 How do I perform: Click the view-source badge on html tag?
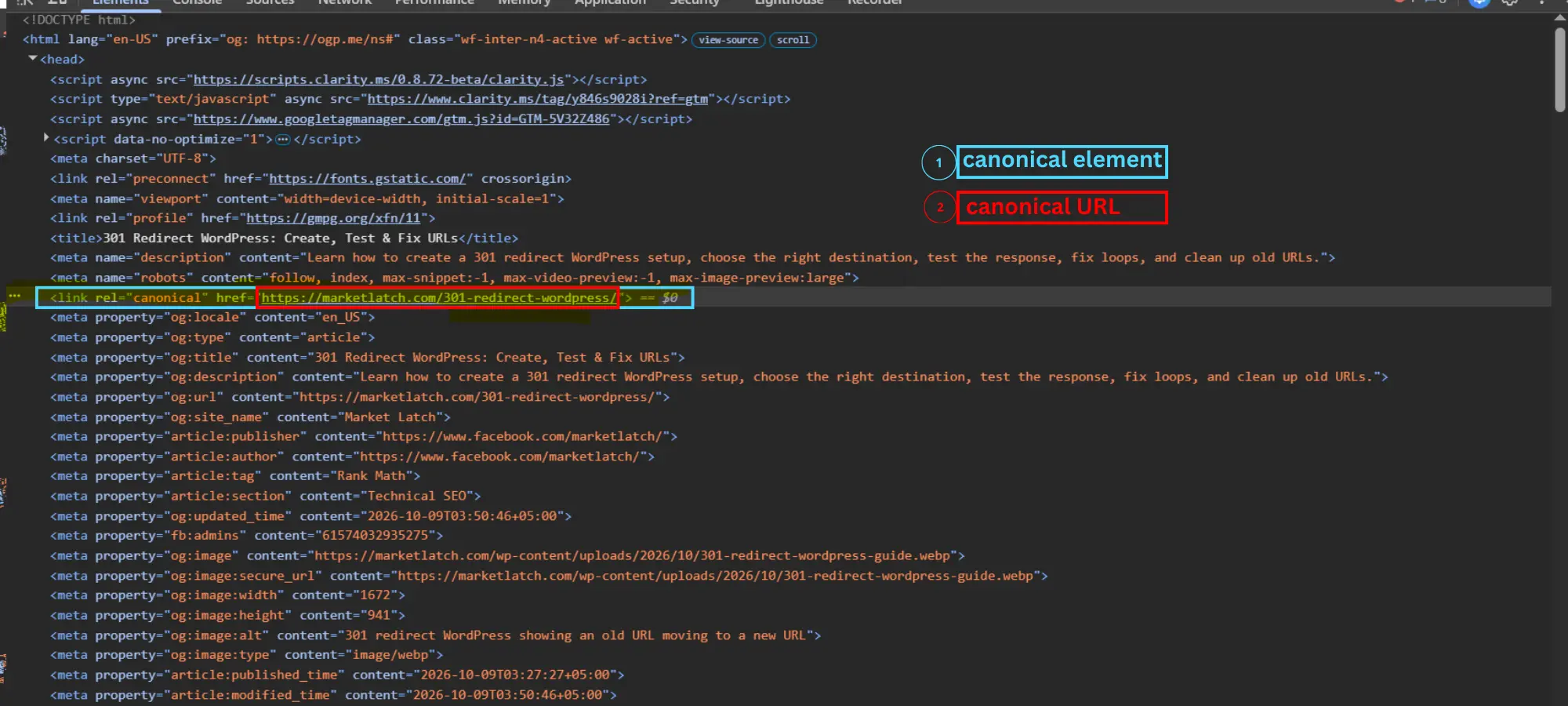coord(728,40)
